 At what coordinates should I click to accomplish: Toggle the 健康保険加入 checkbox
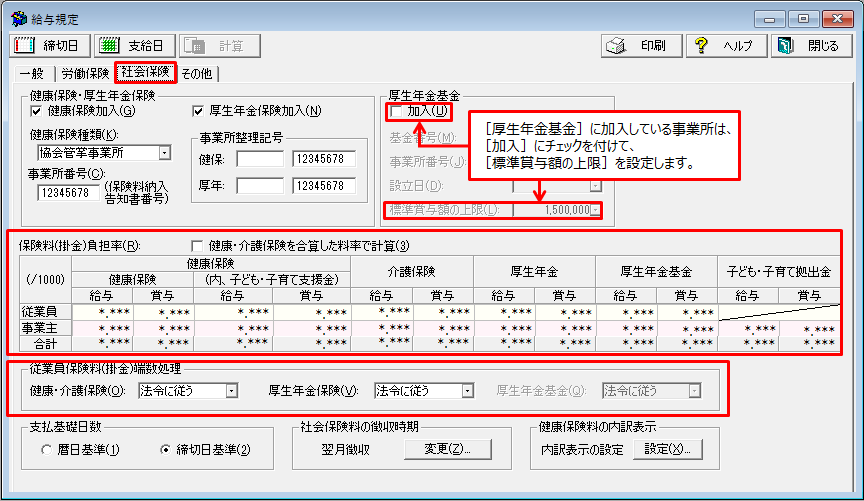coord(38,111)
